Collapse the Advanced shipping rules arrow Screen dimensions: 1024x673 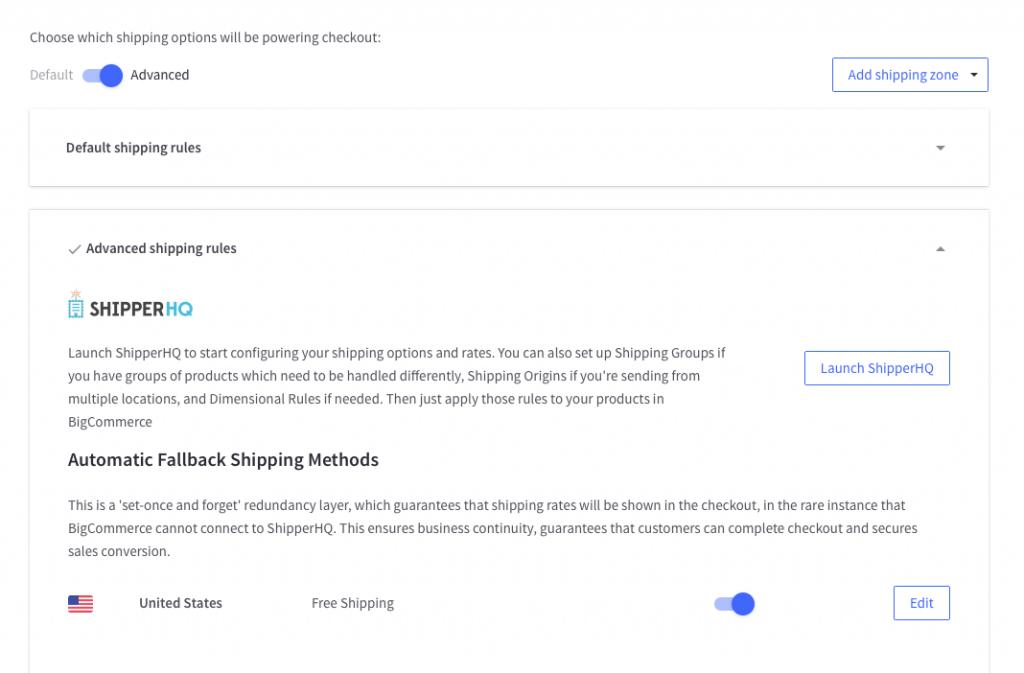[x=940, y=249]
